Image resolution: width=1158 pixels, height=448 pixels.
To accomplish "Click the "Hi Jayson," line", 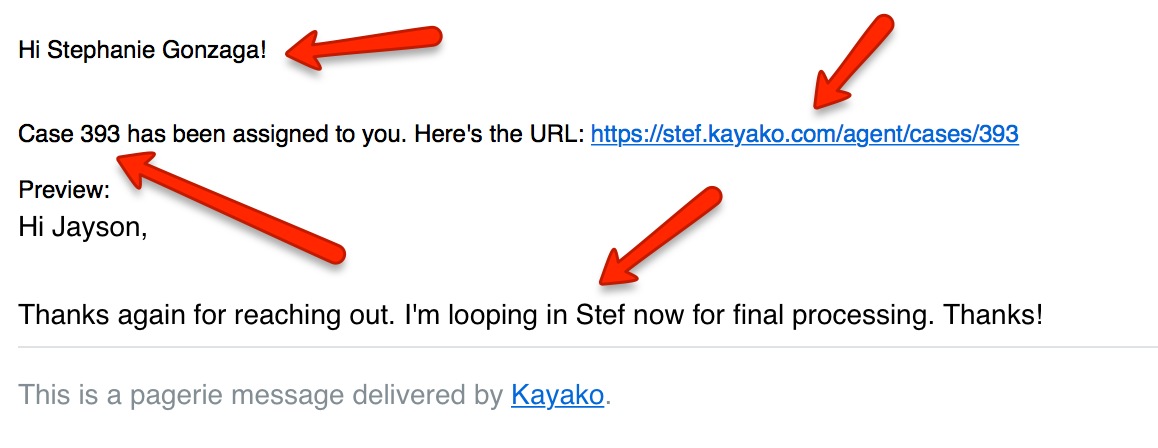I will coord(83,228).
